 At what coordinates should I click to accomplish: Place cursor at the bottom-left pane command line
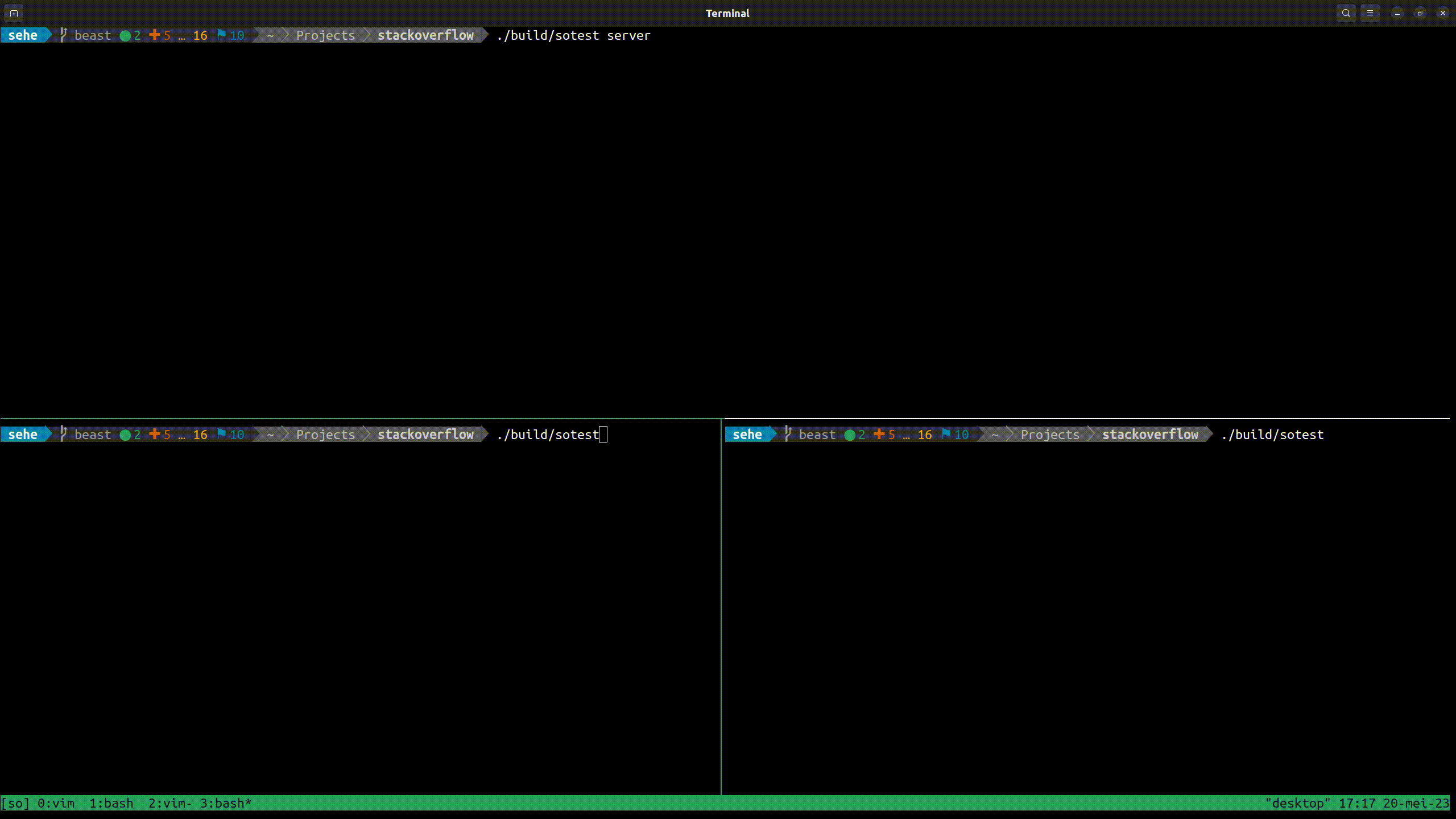point(603,434)
